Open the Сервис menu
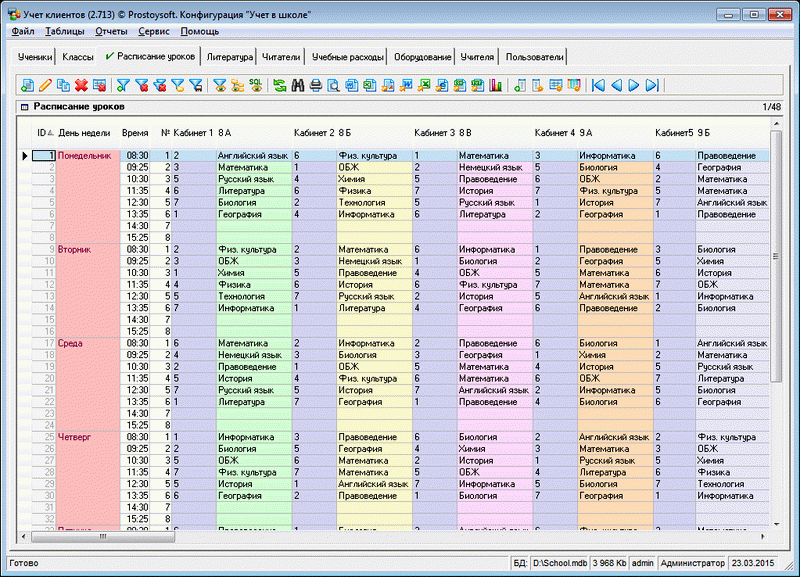This screenshot has height=577, width=800. click(153, 32)
